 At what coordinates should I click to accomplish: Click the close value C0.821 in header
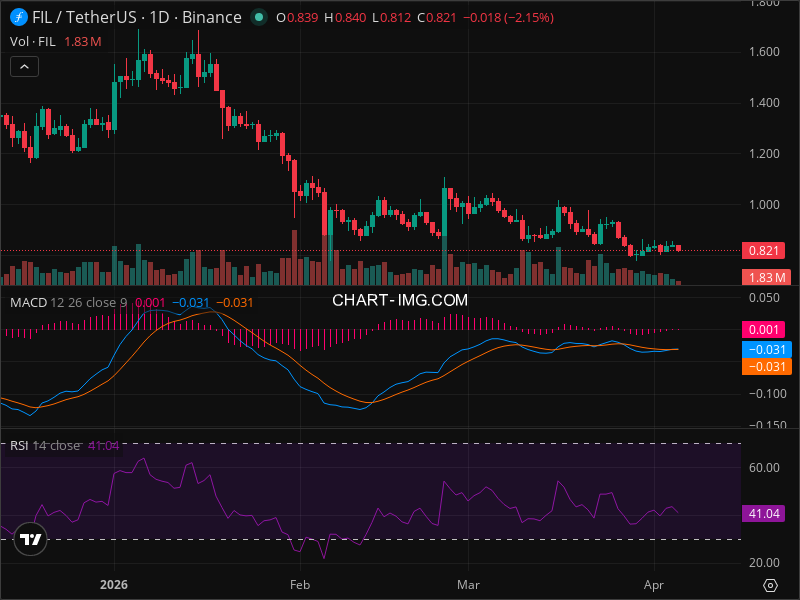437,18
